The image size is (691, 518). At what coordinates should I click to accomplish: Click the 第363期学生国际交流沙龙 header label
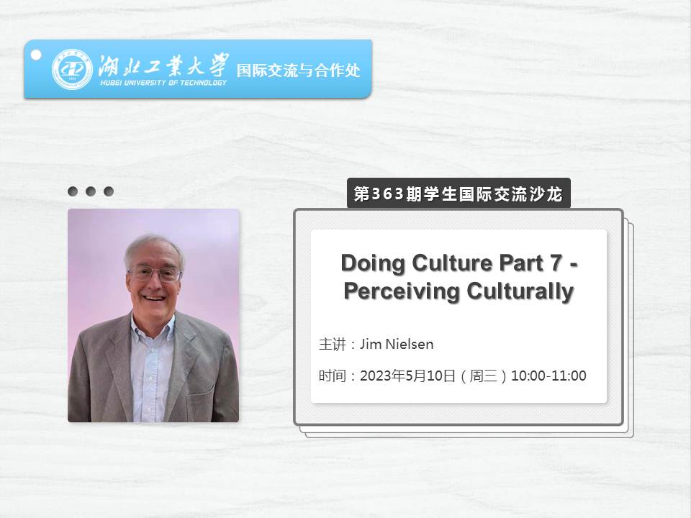click(x=458, y=193)
